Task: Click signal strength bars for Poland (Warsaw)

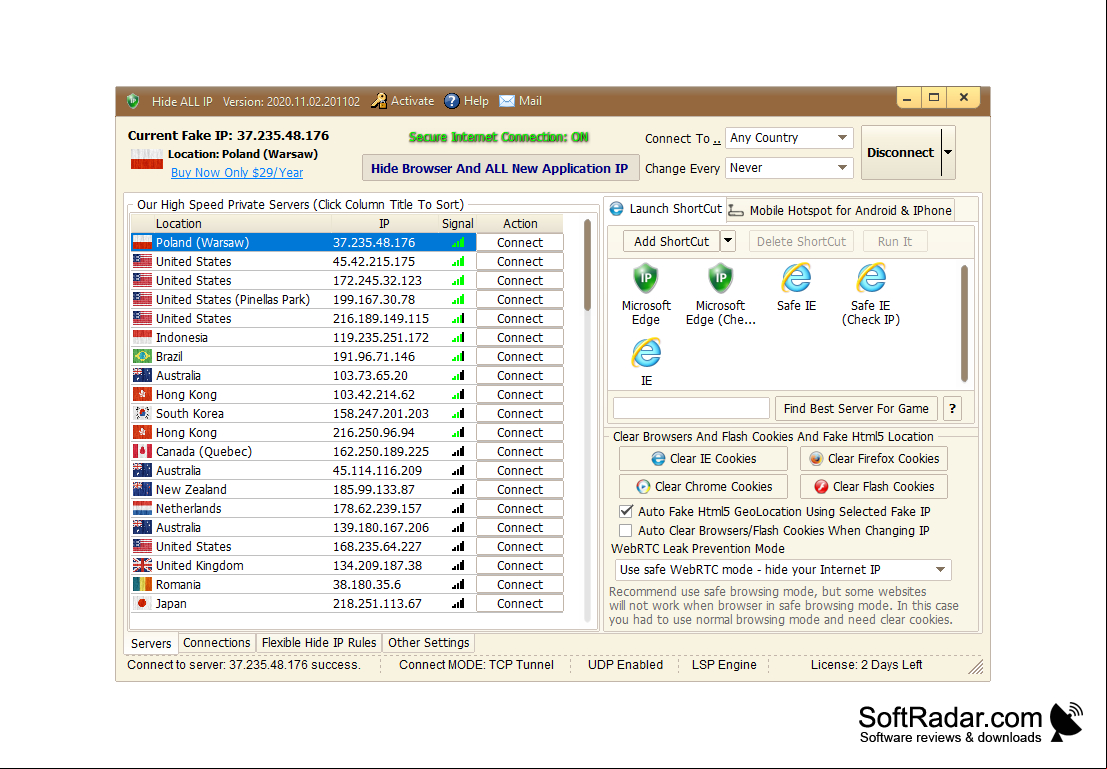Action: [458, 242]
